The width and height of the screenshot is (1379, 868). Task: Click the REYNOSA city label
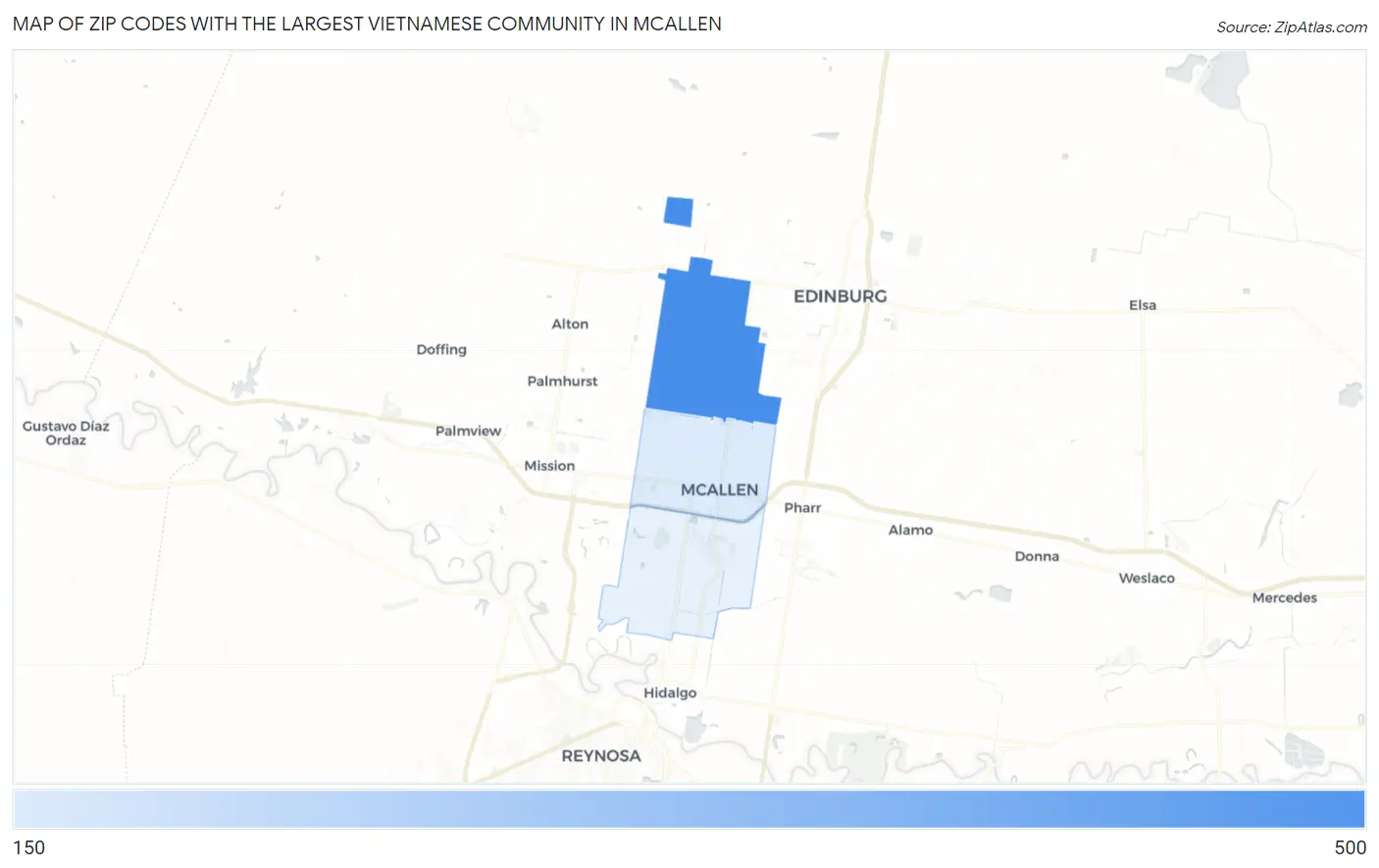tap(601, 755)
